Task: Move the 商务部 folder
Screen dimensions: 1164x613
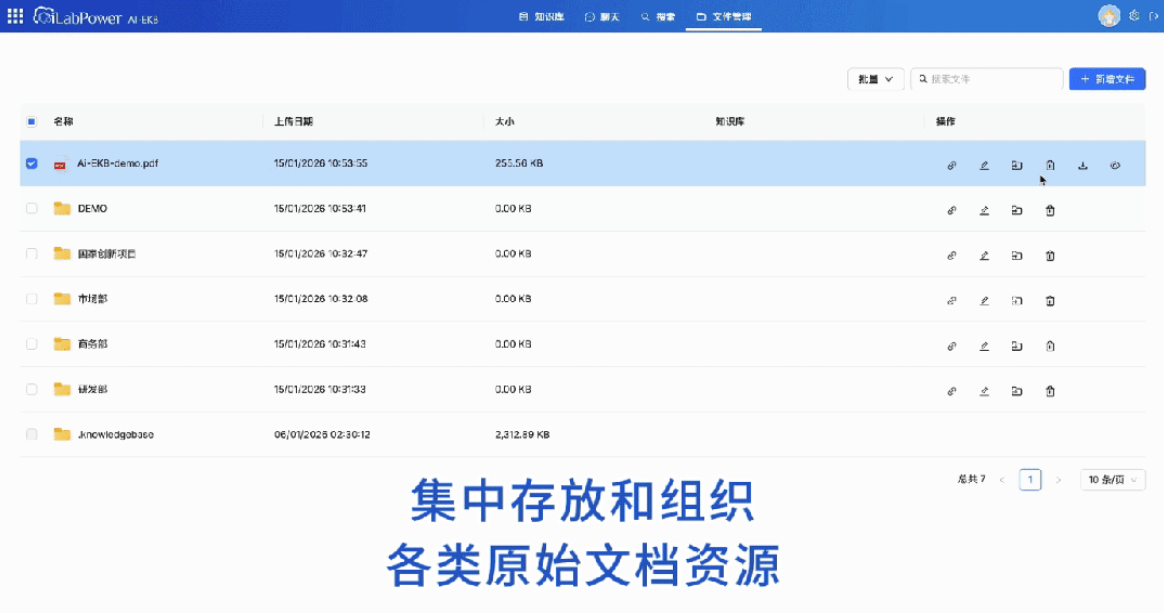Action: [1017, 347]
